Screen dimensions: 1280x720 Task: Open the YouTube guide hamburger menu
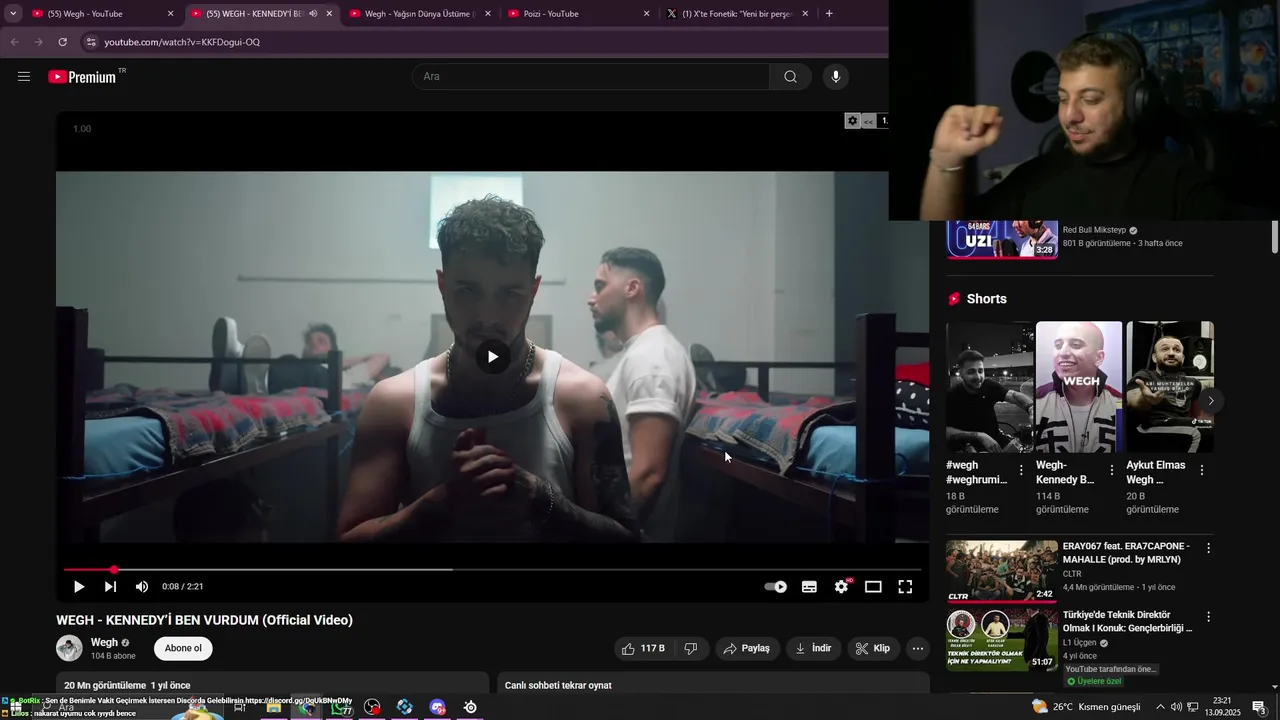click(24, 76)
